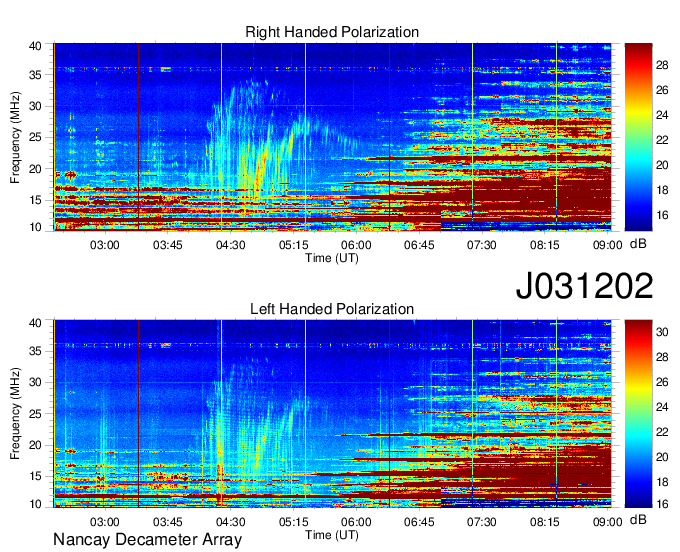Click the 25 MHz tick on the bottom plot
The width and height of the screenshot is (680, 552).
35,414
